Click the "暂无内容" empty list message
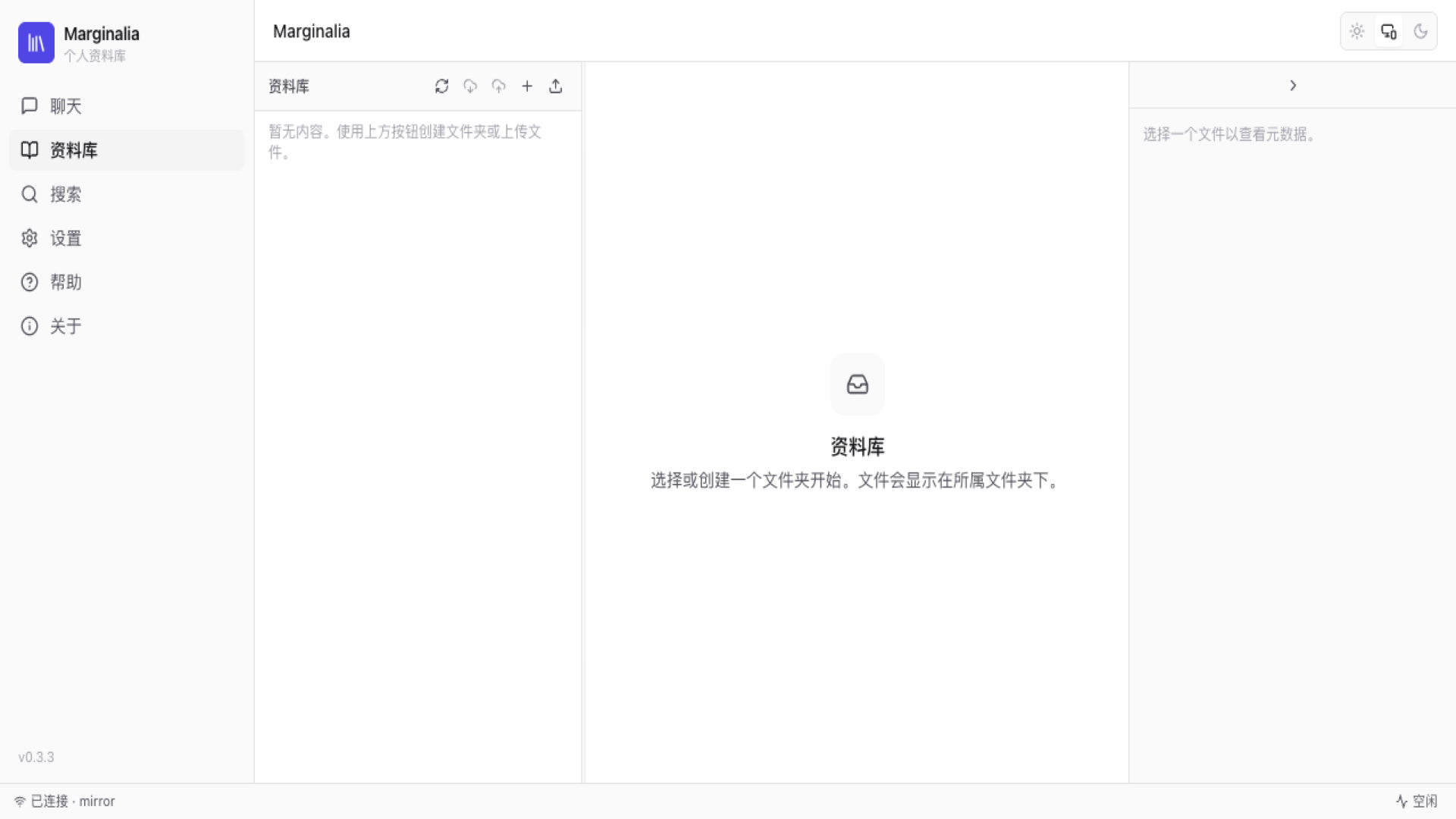The image size is (1456, 819). (x=405, y=142)
